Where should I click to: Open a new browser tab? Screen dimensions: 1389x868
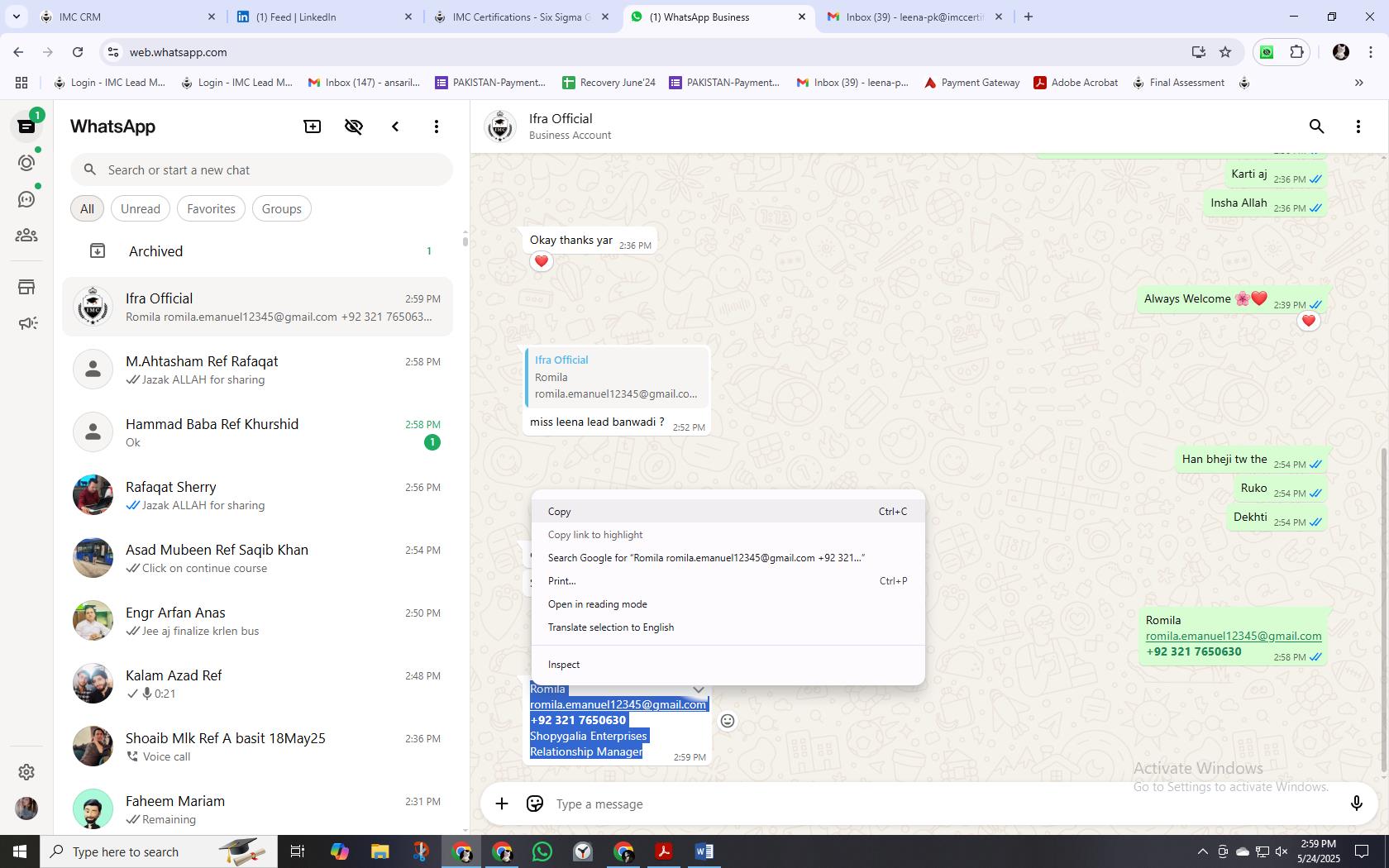pyautogui.click(x=1029, y=17)
